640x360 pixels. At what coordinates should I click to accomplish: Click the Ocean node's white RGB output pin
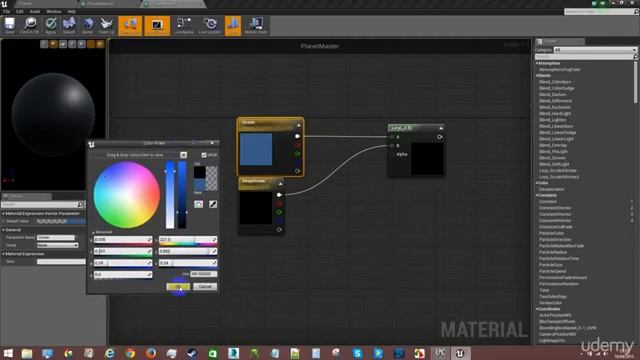pyautogui.click(x=297, y=136)
